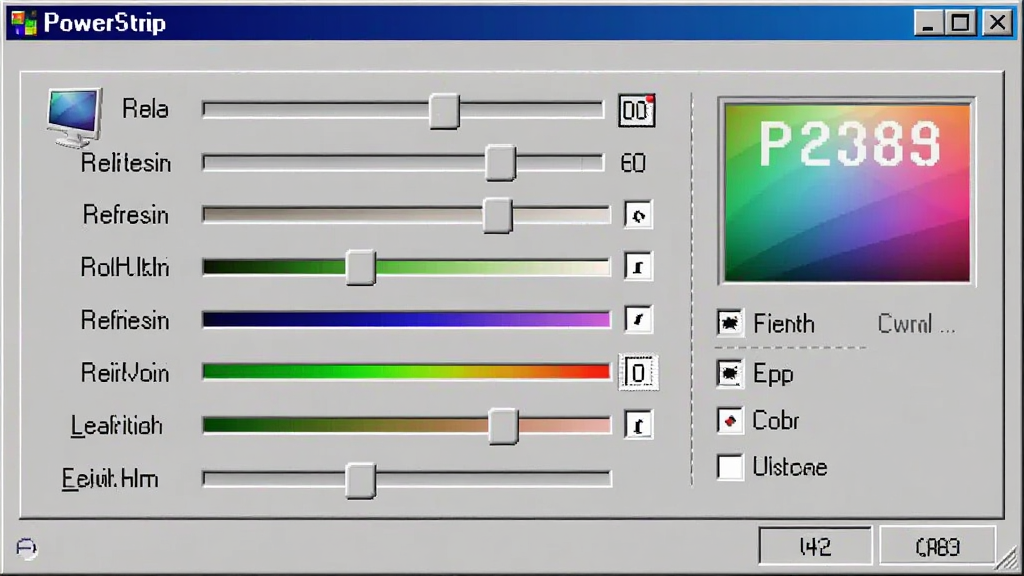The image size is (1024, 576).
Task: Click the Eeiuit.Hlm label
Action: (x=110, y=479)
